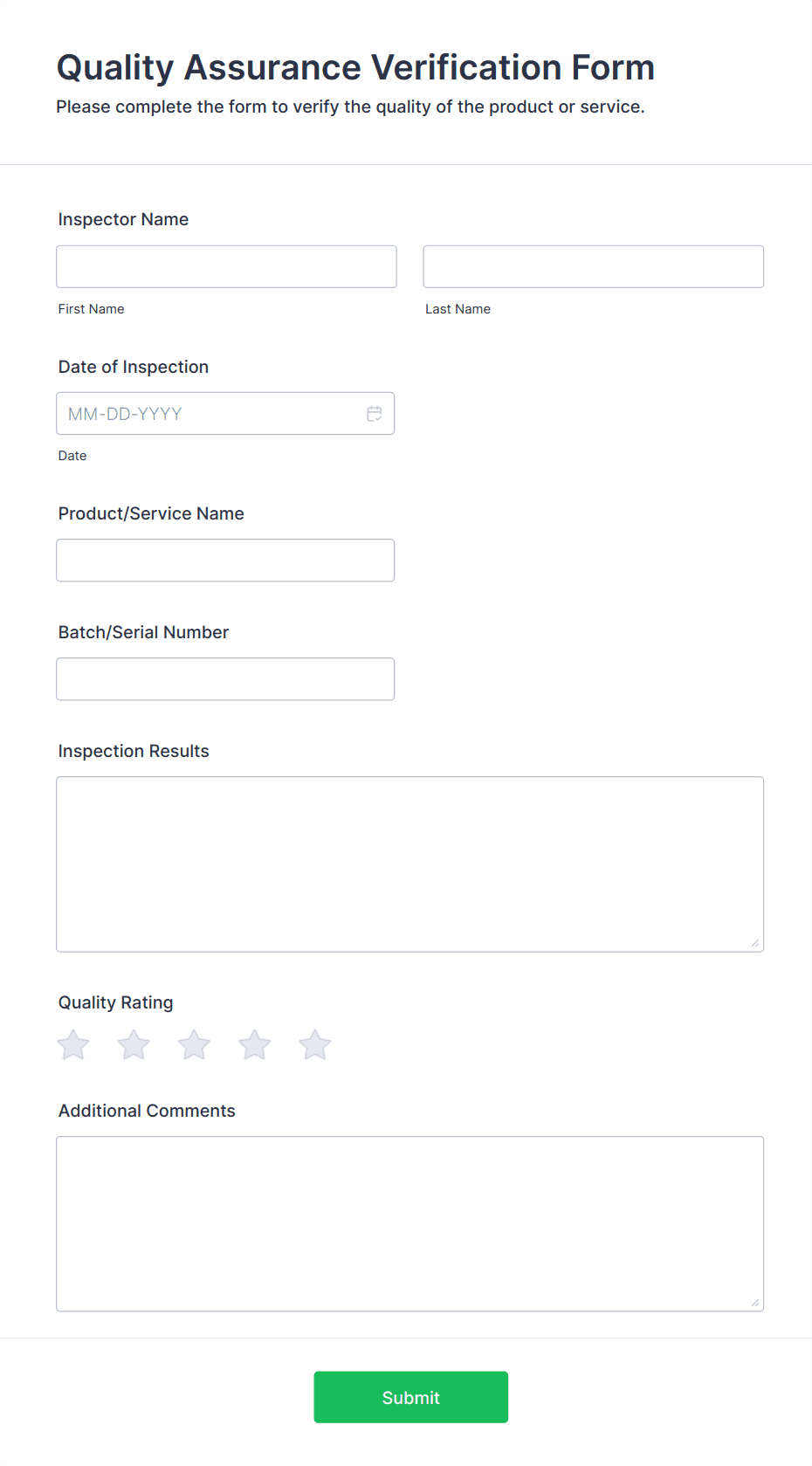Choose the third star in Quality Rating

pos(194,1044)
